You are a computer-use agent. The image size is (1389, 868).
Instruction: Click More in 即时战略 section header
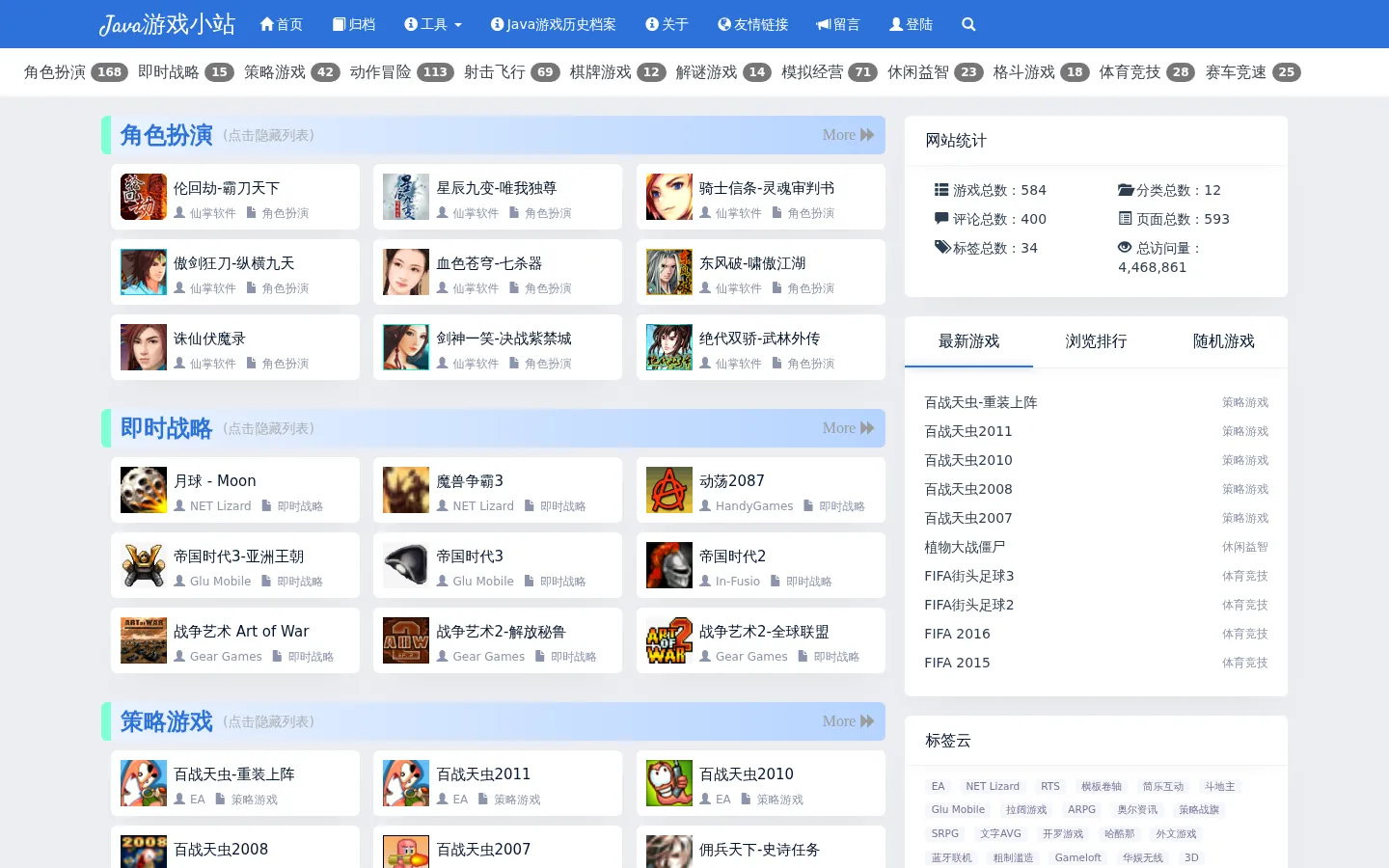[x=848, y=428]
